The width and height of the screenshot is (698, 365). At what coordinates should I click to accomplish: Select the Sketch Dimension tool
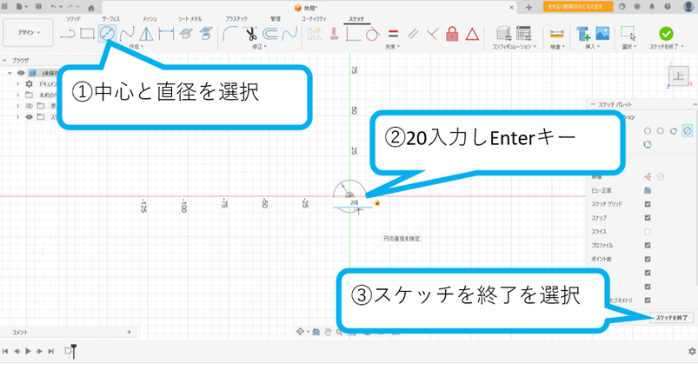click(x=166, y=34)
